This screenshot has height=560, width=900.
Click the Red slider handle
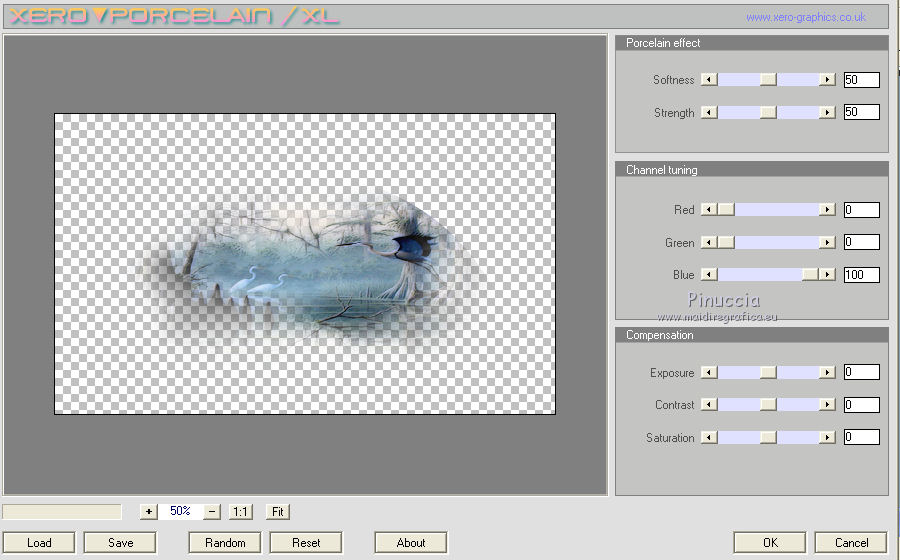pos(726,209)
